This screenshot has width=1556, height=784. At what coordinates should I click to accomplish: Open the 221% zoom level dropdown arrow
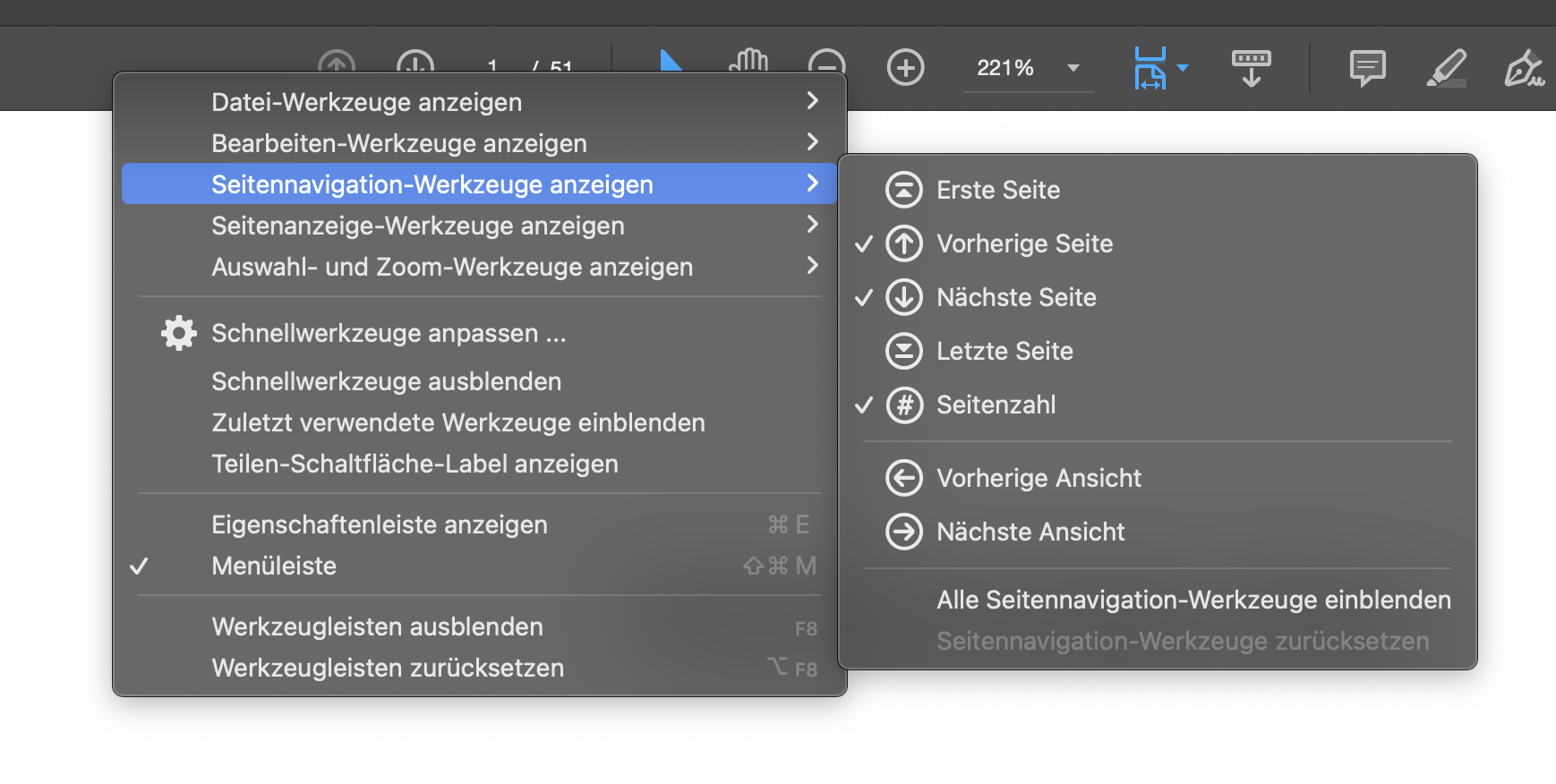[x=1073, y=68]
